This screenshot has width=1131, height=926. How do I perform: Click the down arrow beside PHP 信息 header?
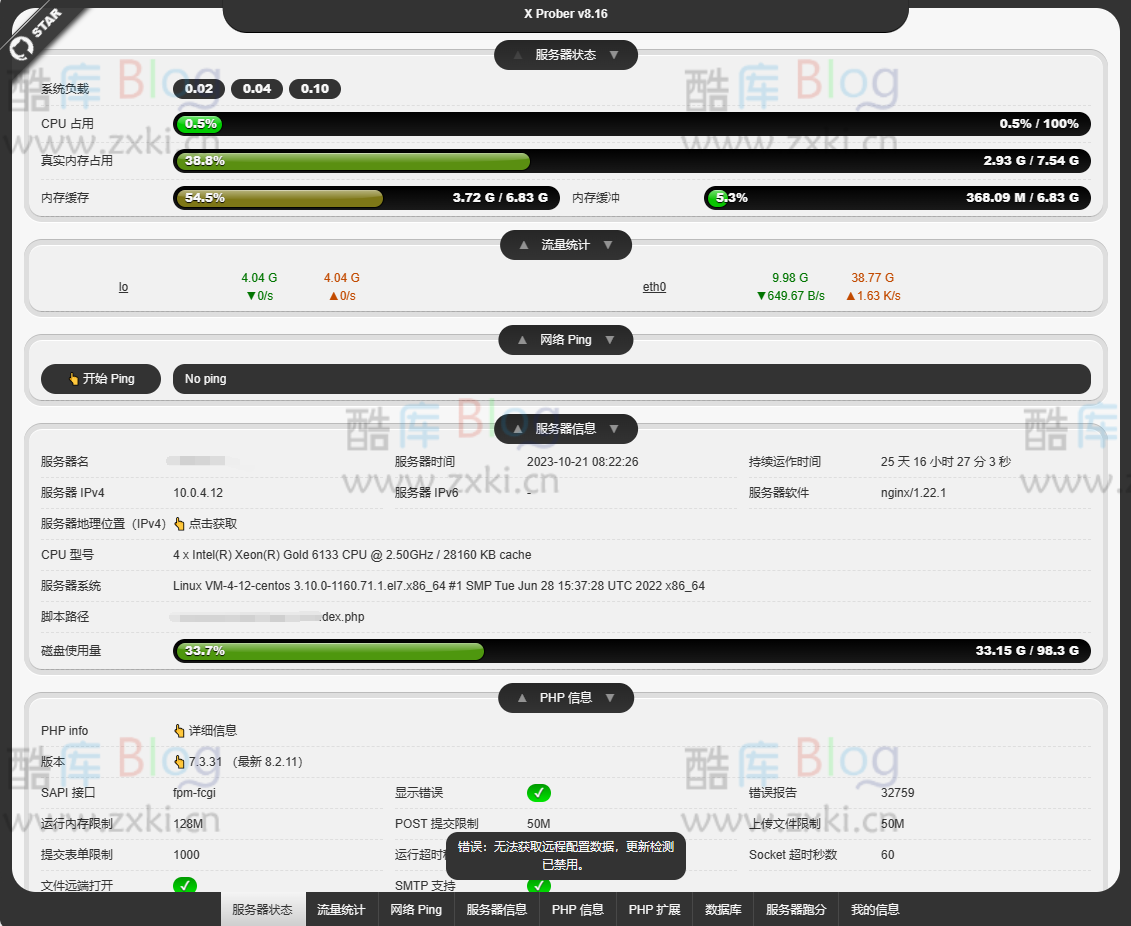[610, 698]
